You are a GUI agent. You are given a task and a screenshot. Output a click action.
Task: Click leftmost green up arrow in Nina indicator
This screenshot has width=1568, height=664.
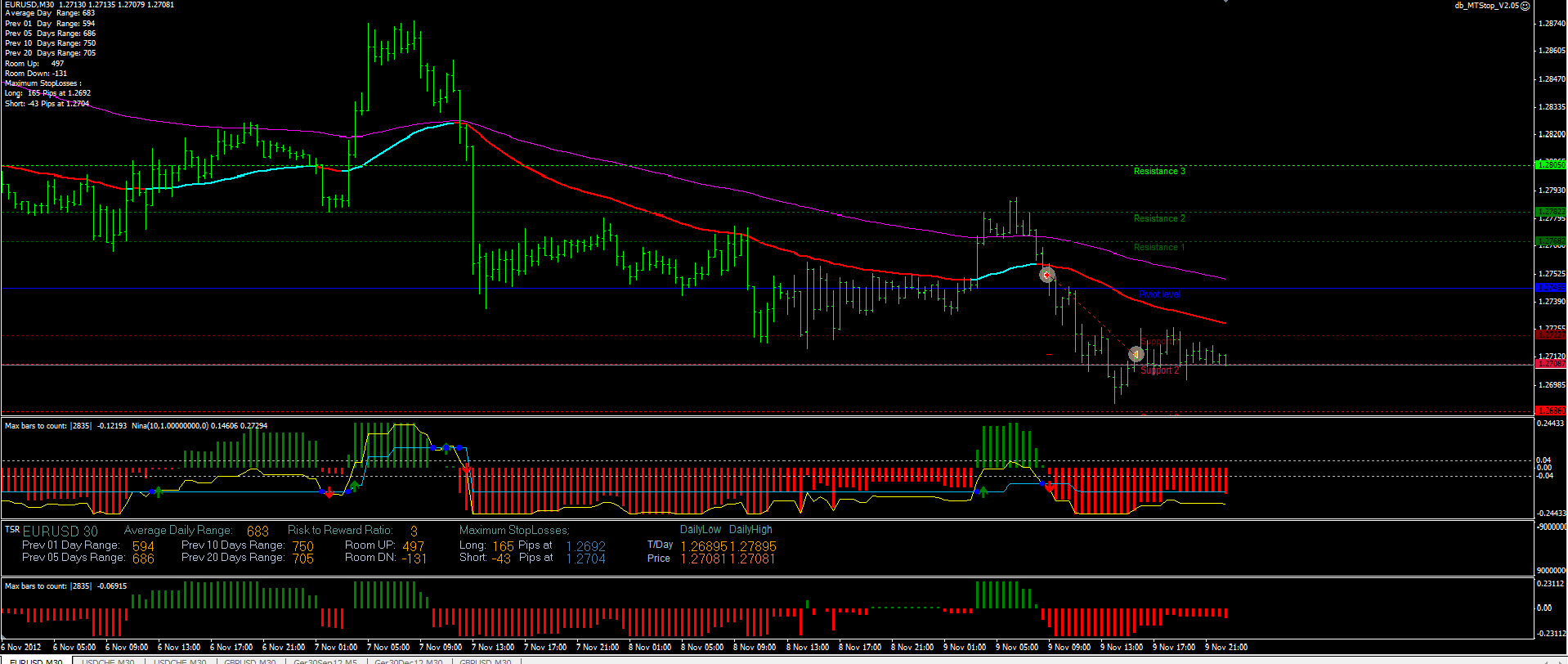click(x=159, y=491)
